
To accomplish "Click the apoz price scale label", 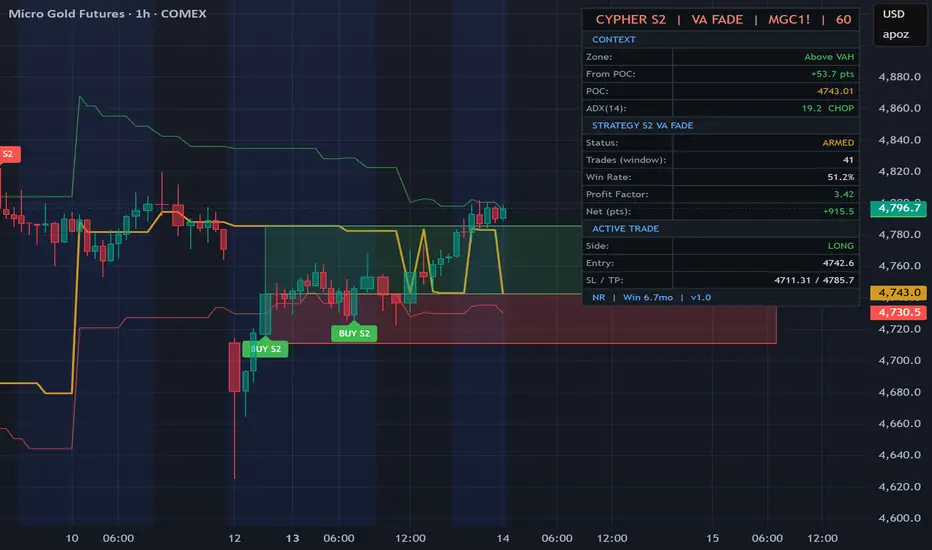I will pyautogui.click(x=895, y=34).
